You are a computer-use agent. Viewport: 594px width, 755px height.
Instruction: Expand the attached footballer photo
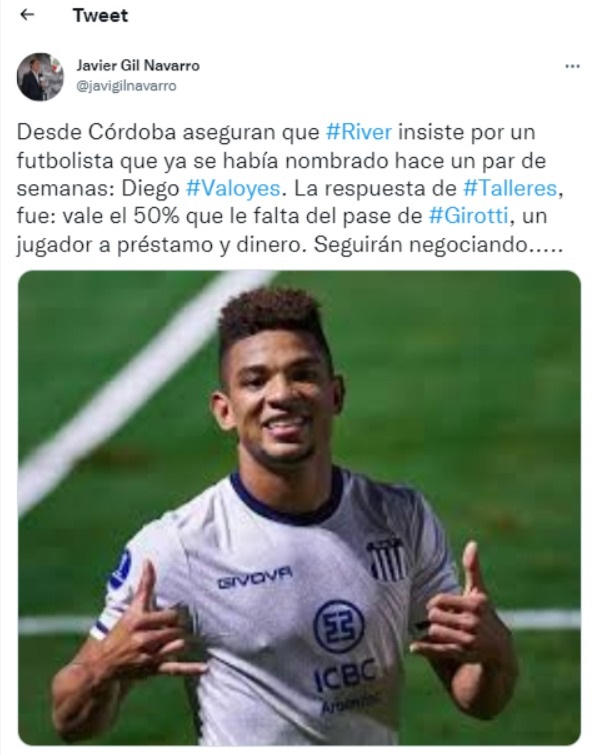pos(299,508)
